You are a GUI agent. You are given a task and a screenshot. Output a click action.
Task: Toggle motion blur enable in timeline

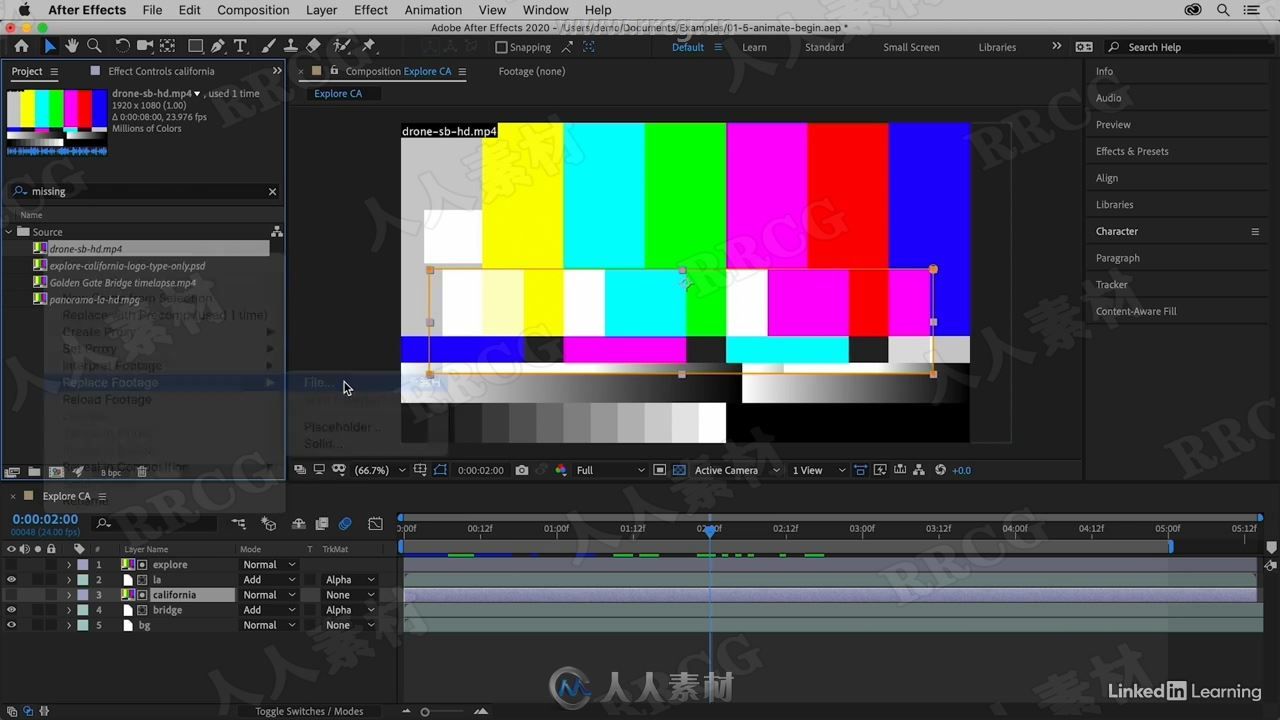pos(345,524)
